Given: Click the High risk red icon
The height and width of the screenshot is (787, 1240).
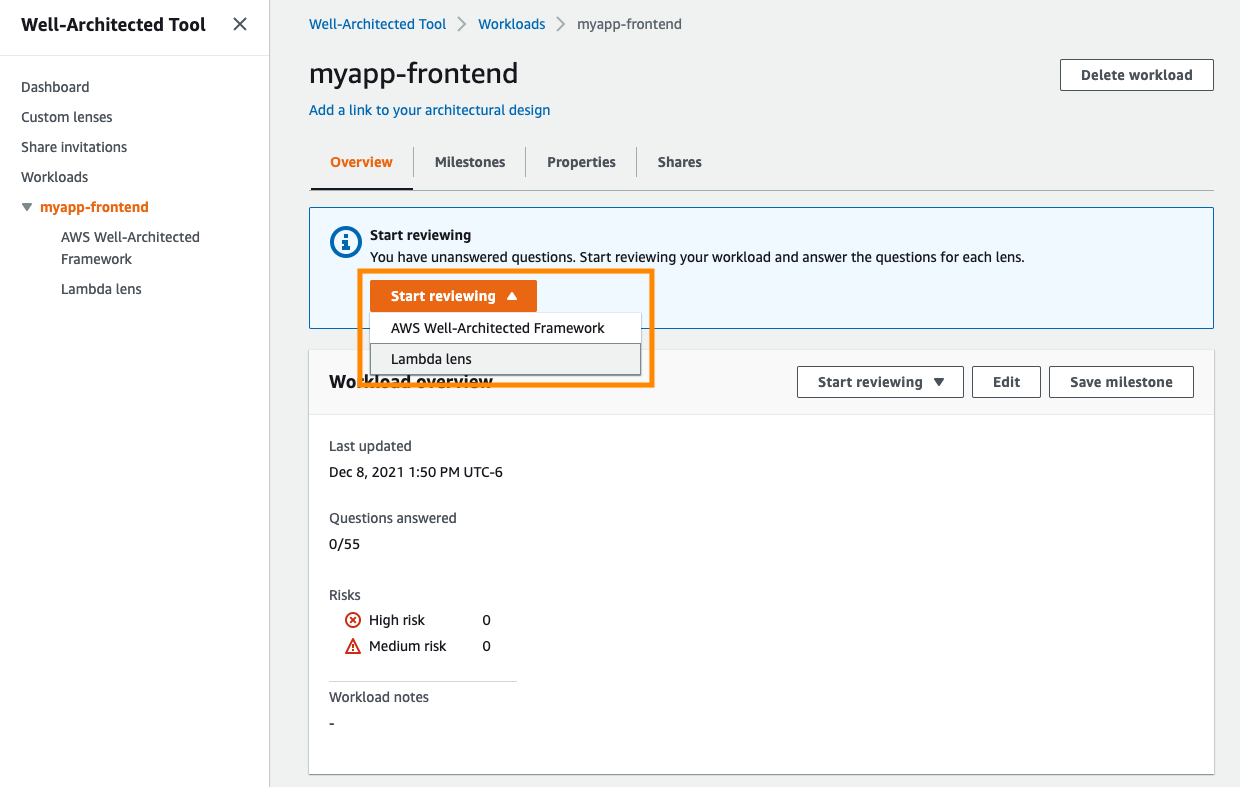Looking at the screenshot, I should click(x=352, y=620).
